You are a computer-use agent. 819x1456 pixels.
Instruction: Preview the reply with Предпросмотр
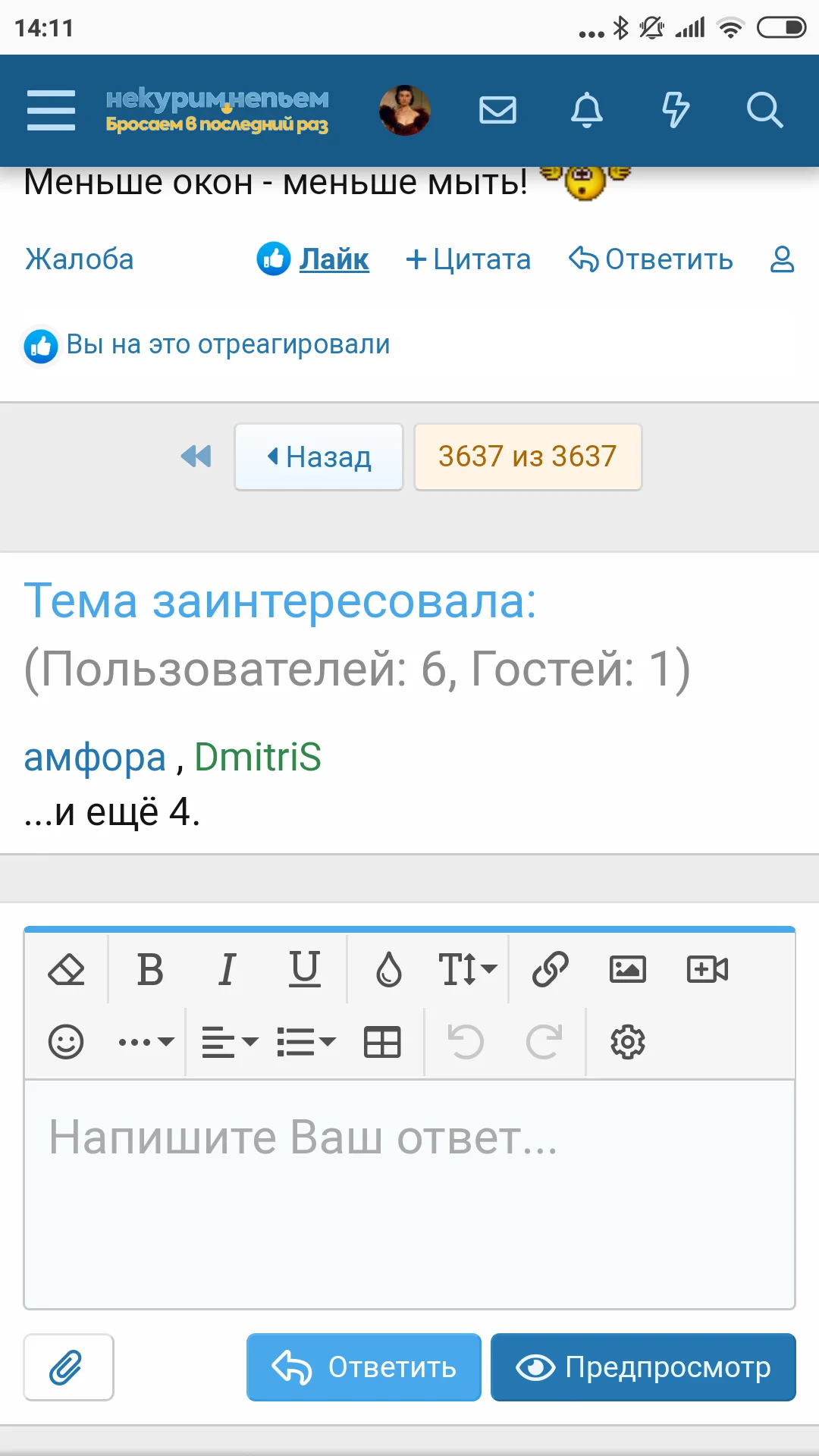click(x=643, y=1367)
